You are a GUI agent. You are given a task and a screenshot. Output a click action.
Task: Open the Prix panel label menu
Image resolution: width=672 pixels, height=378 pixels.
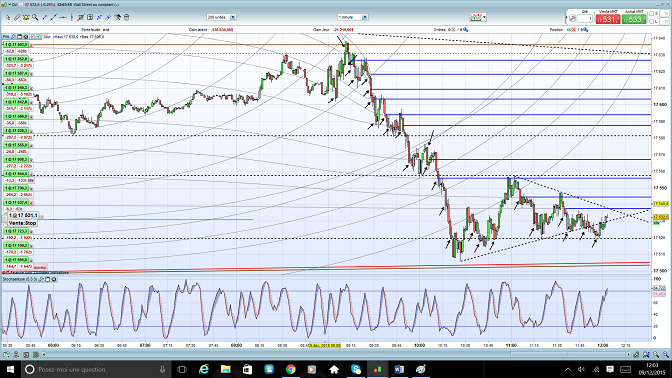tap(6, 37)
